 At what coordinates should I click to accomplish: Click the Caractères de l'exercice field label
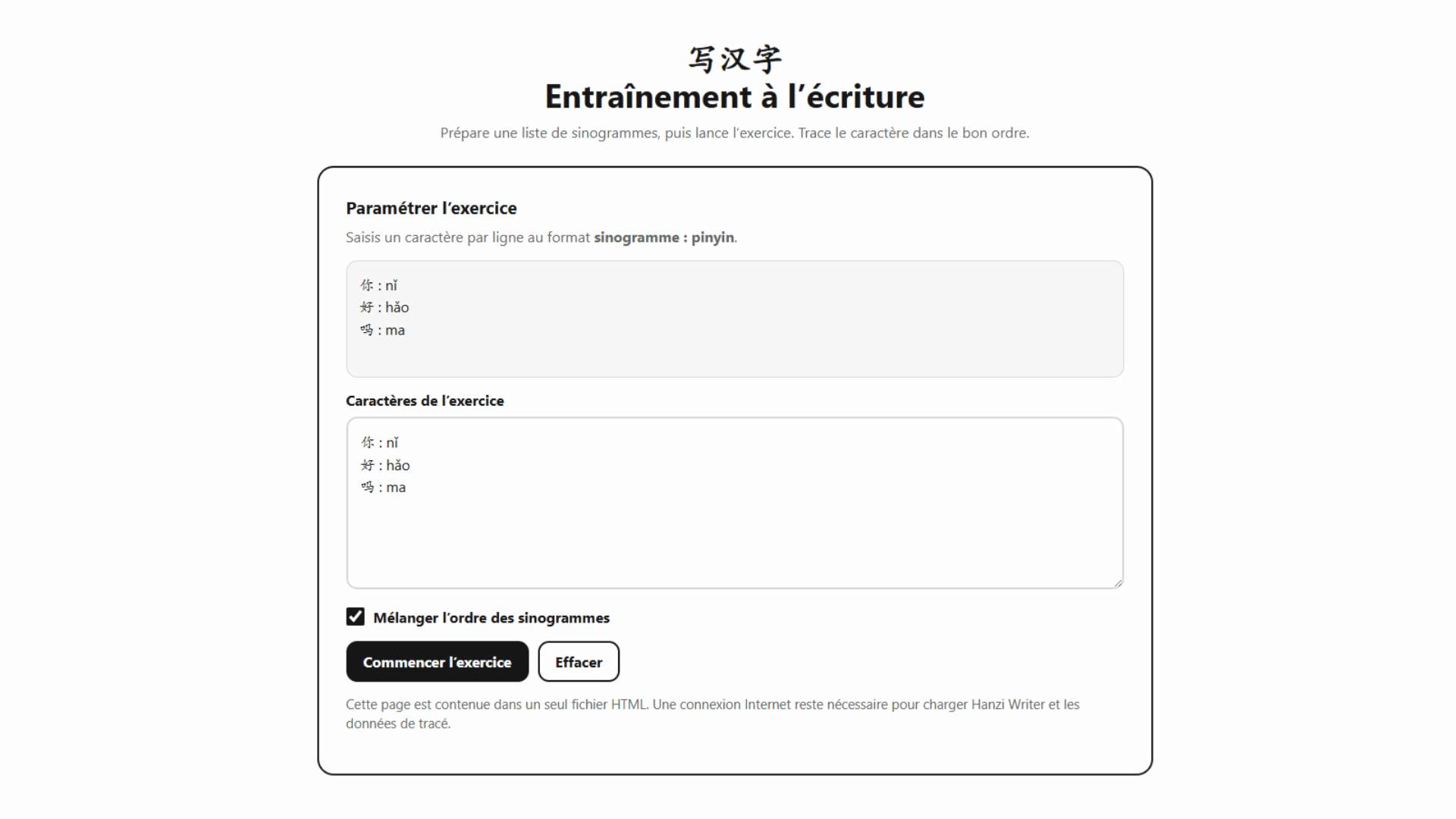(425, 400)
